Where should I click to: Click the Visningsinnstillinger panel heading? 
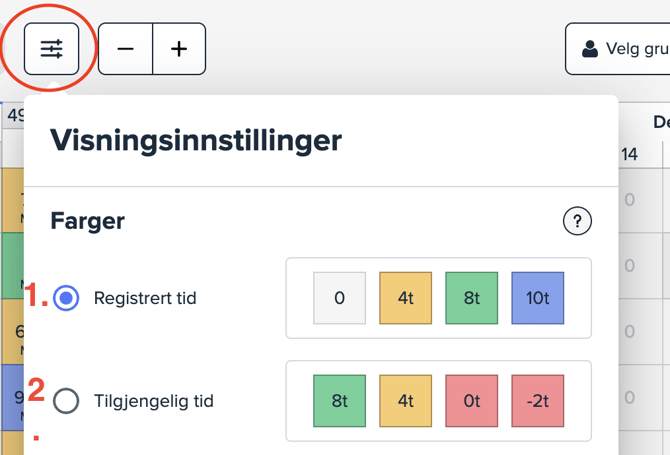(196, 140)
